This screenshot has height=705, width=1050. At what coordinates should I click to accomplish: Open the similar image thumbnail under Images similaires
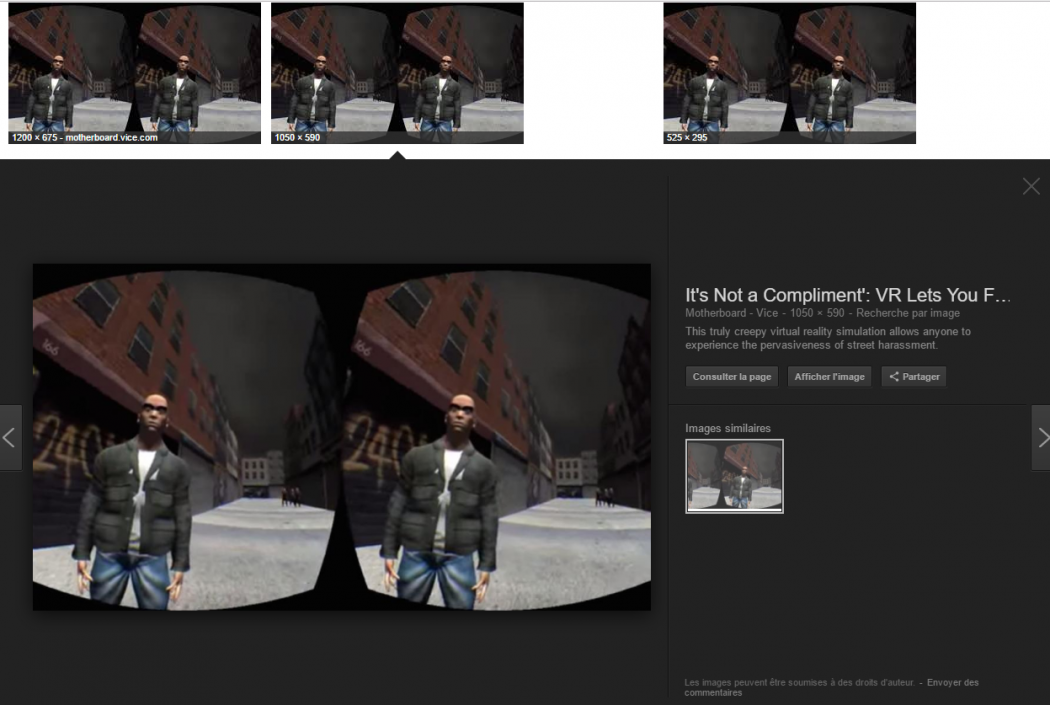[734, 476]
